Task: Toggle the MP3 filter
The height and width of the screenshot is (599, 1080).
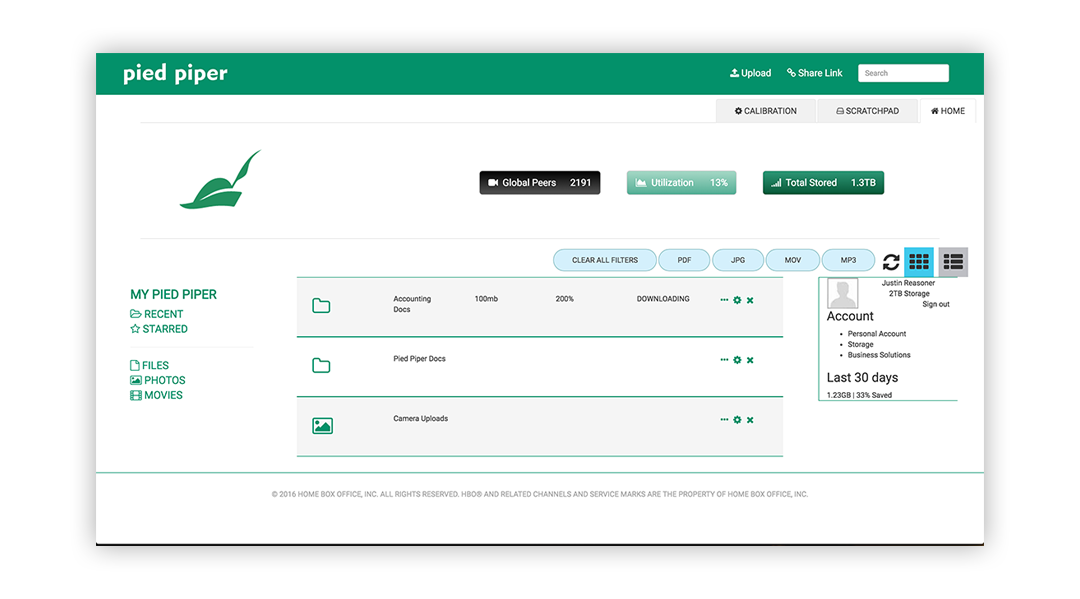Action: coord(849,260)
